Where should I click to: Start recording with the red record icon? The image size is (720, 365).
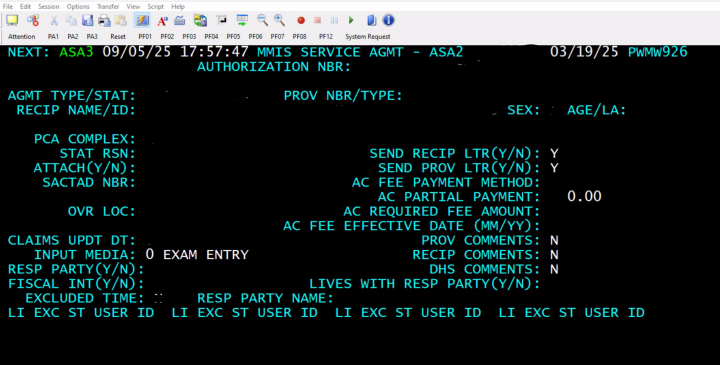(x=301, y=20)
